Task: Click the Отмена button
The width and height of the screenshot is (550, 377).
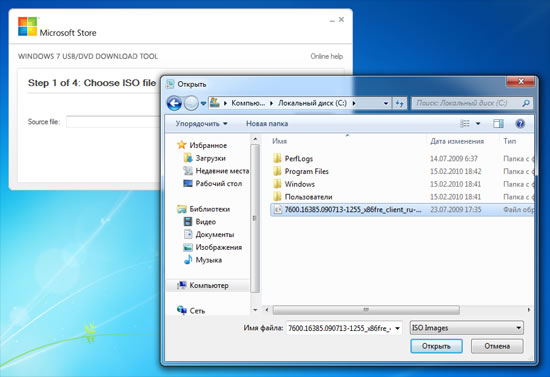Action: [497, 346]
